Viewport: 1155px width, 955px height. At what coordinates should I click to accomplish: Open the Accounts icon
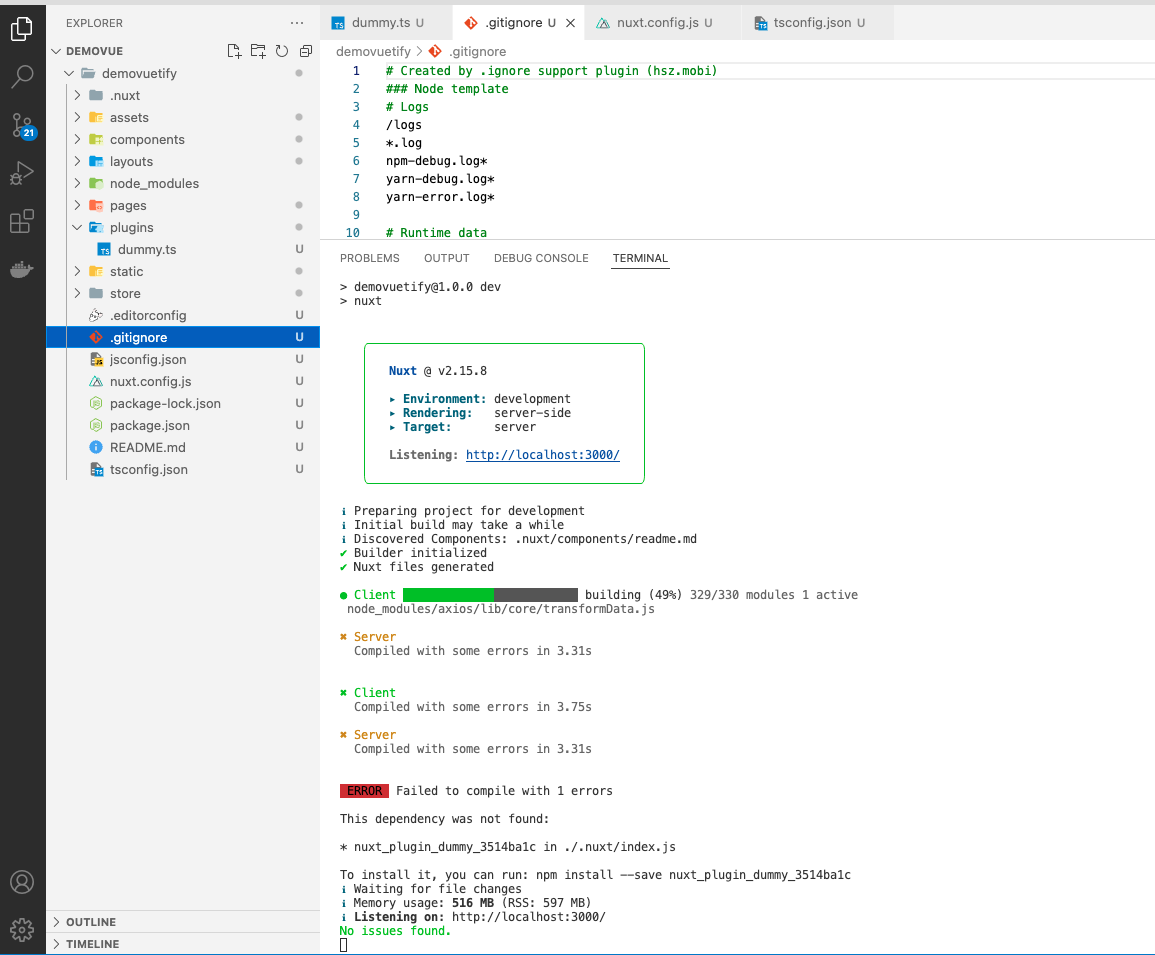(x=22, y=882)
